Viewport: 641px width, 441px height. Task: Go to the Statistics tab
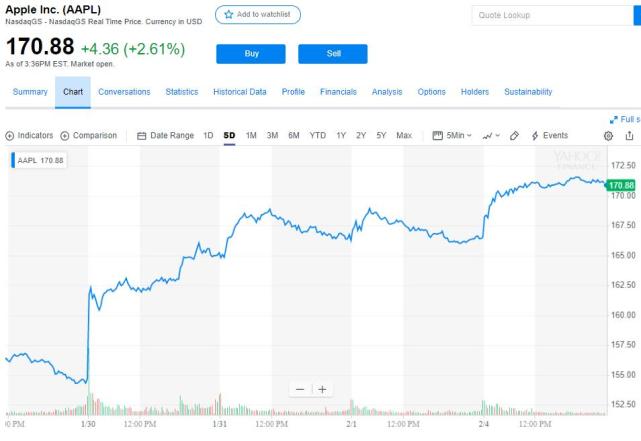182,92
